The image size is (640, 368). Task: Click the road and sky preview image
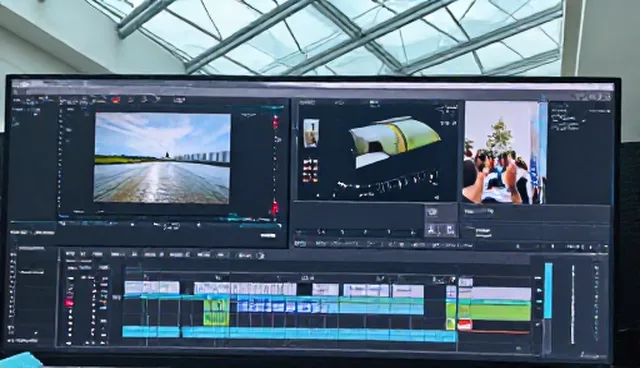pos(162,158)
